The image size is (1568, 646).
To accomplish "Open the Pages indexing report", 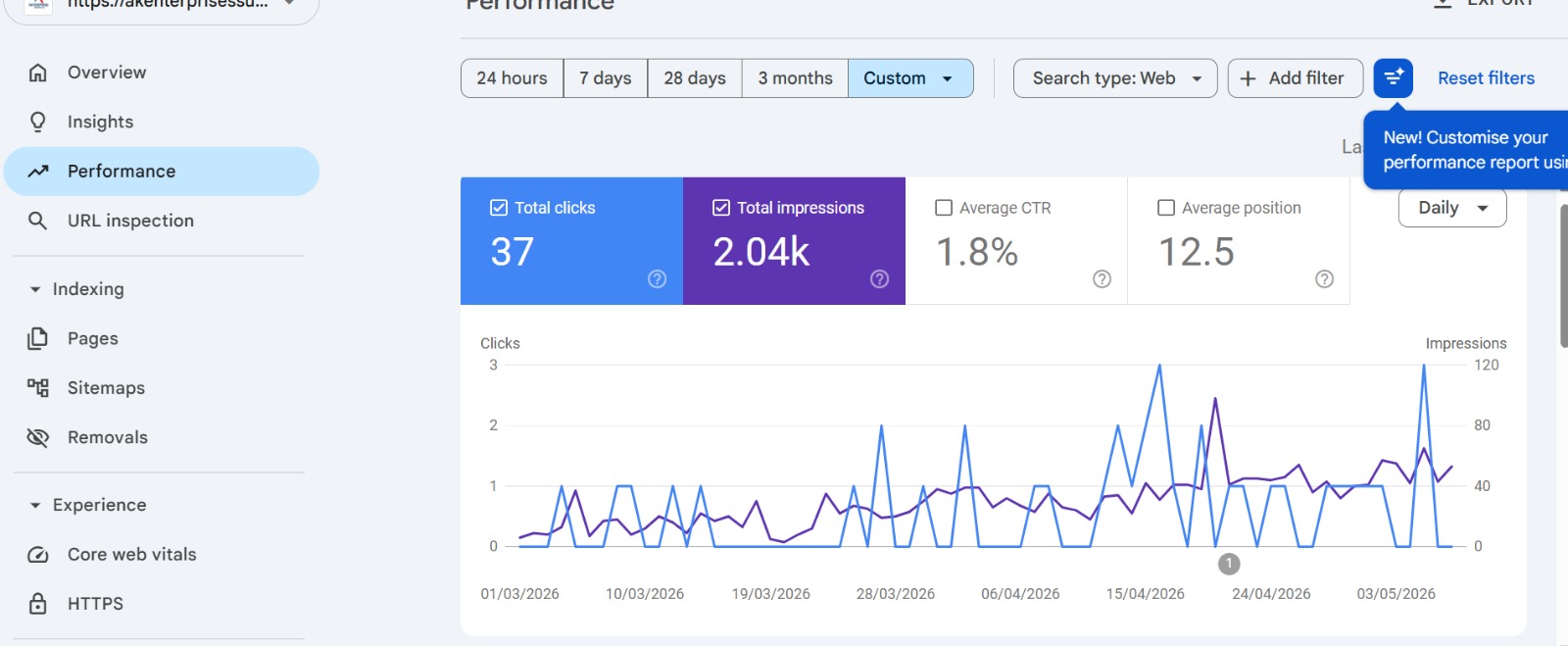I will click(x=162, y=338).
